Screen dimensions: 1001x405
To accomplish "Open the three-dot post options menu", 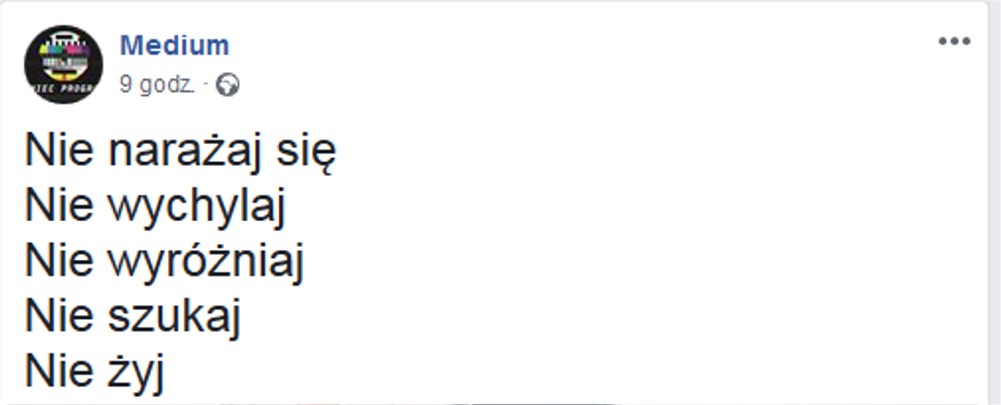I will (x=953, y=42).
